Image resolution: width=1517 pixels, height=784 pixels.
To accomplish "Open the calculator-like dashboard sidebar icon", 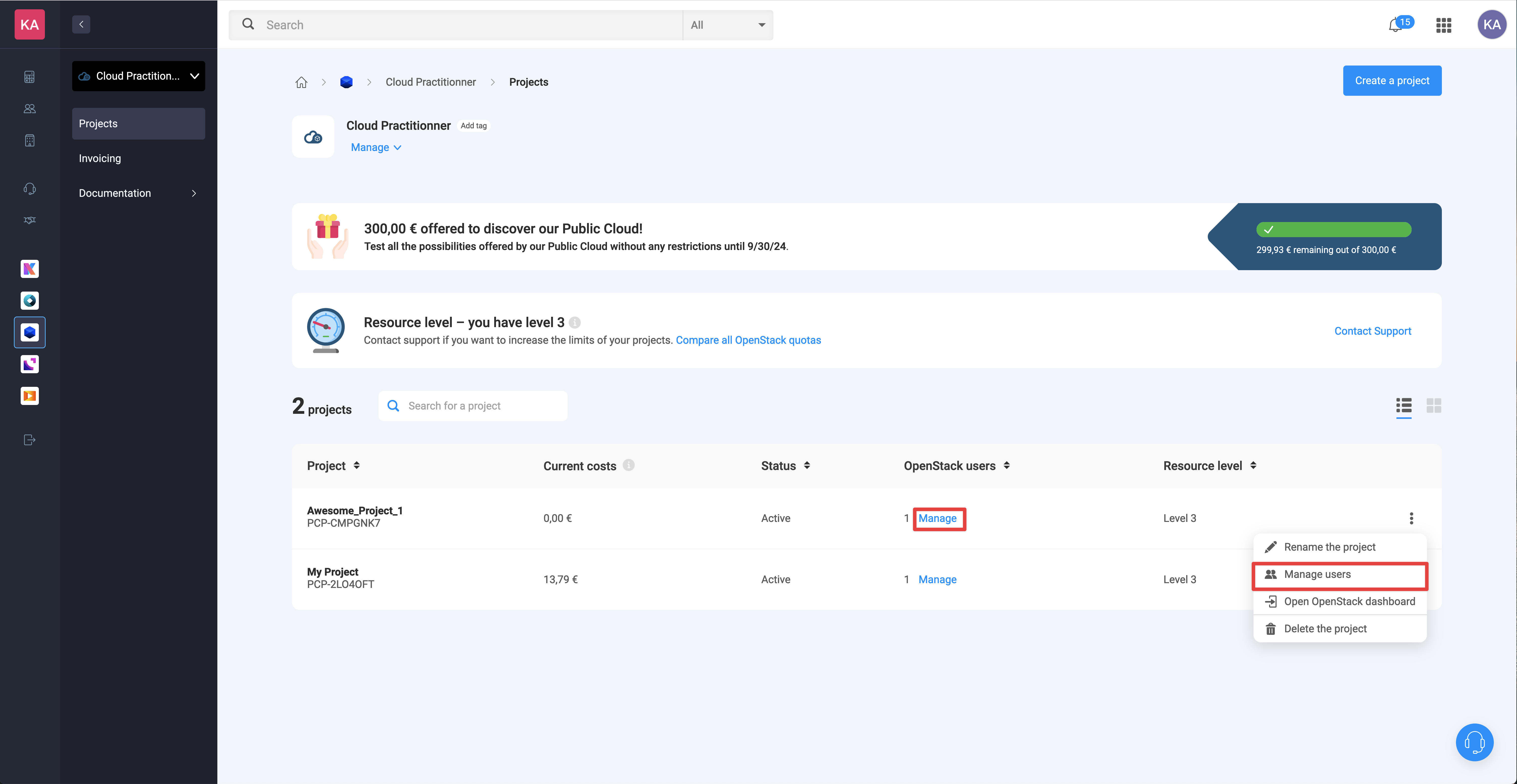I will [x=30, y=77].
